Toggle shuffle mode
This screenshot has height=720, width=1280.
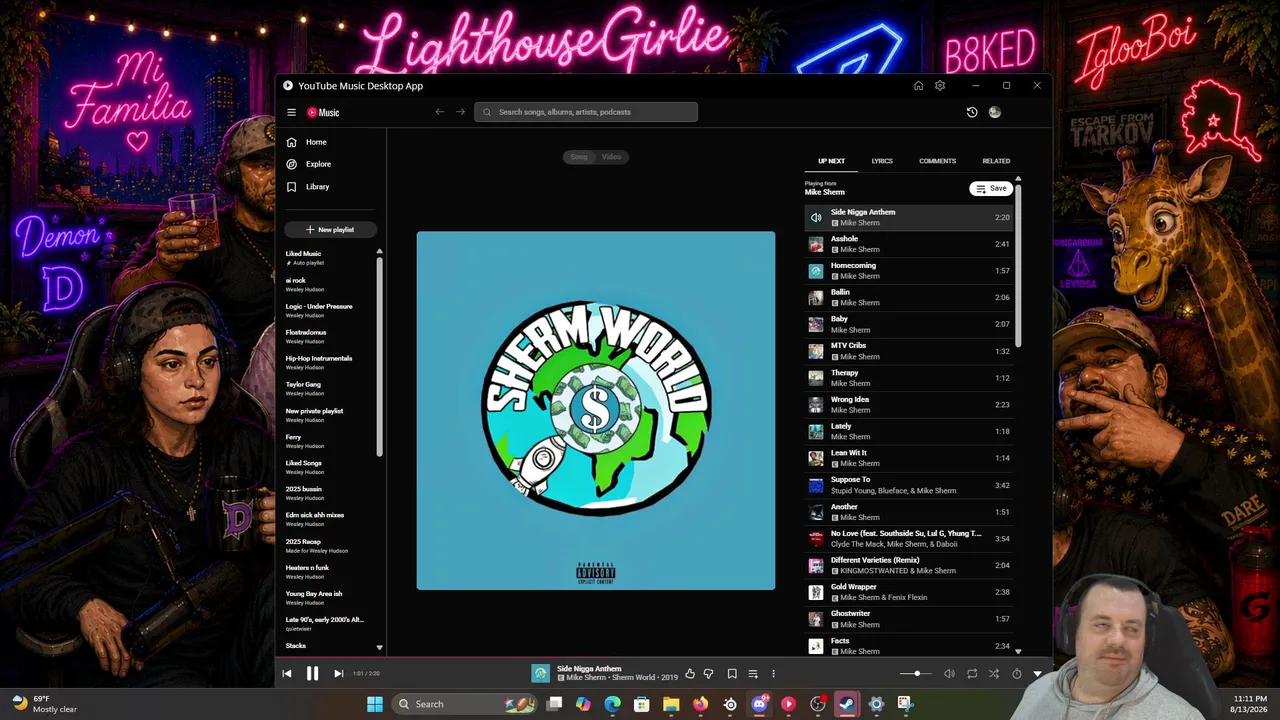pos(994,674)
